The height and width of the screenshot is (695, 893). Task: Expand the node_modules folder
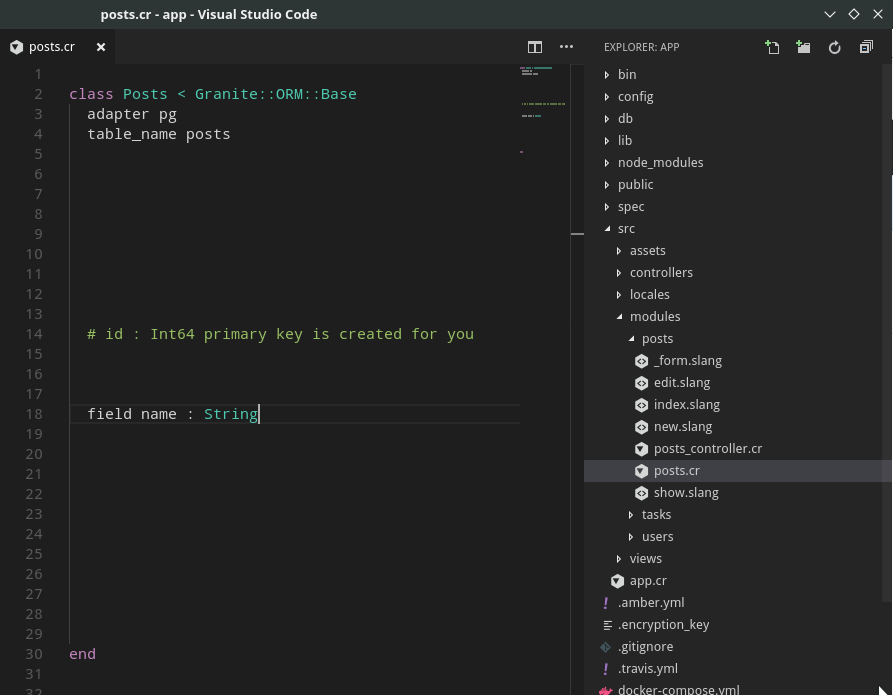click(607, 163)
